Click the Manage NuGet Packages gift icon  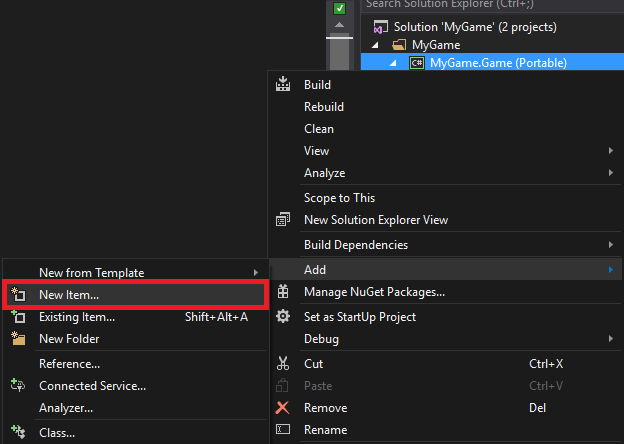click(283, 292)
